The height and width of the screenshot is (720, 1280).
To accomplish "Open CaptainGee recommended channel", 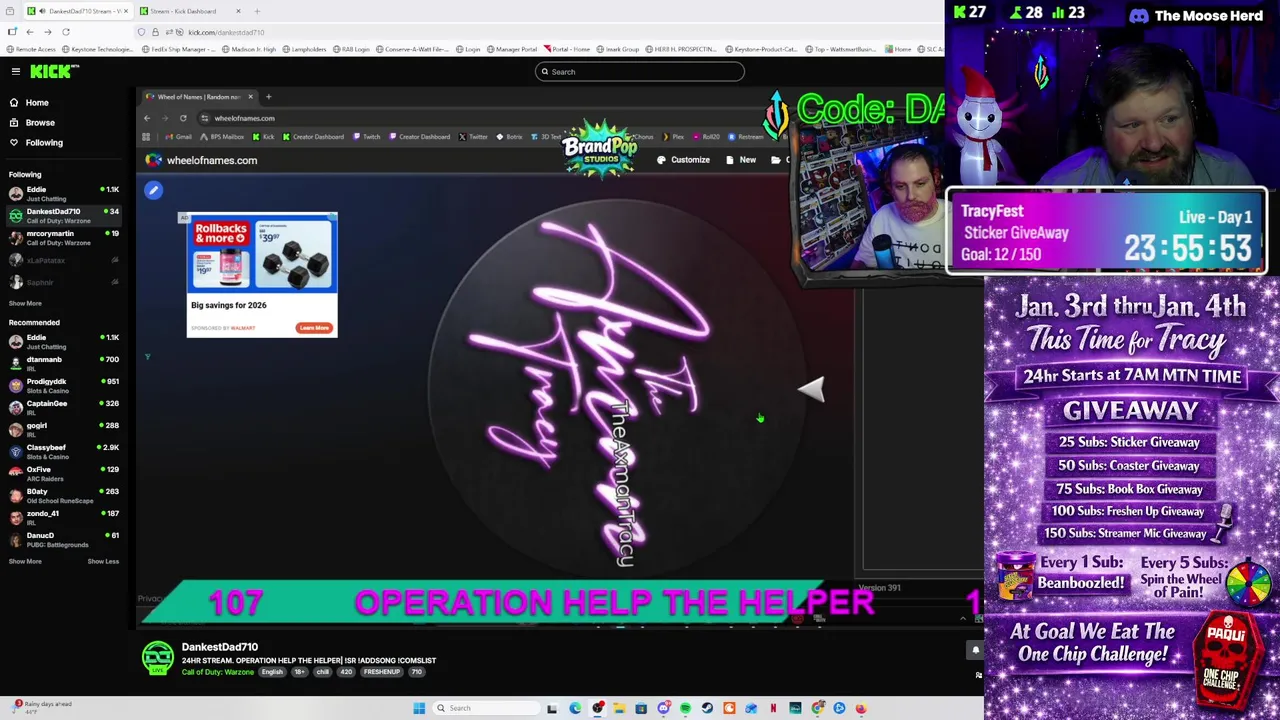I will pos(63,407).
